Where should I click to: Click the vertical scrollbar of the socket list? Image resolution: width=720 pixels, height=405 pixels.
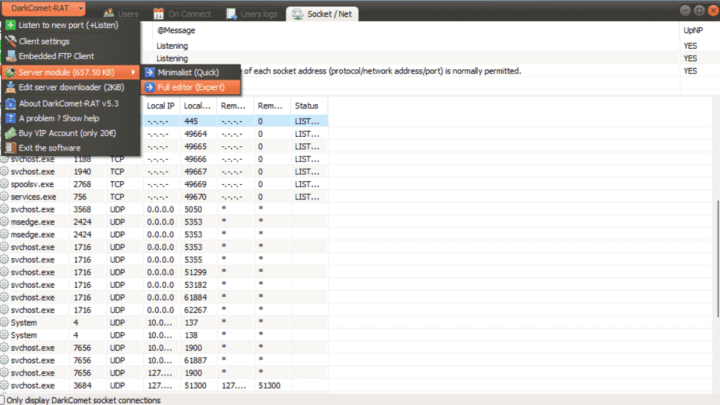pyautogui.click(x=717, y=258)
